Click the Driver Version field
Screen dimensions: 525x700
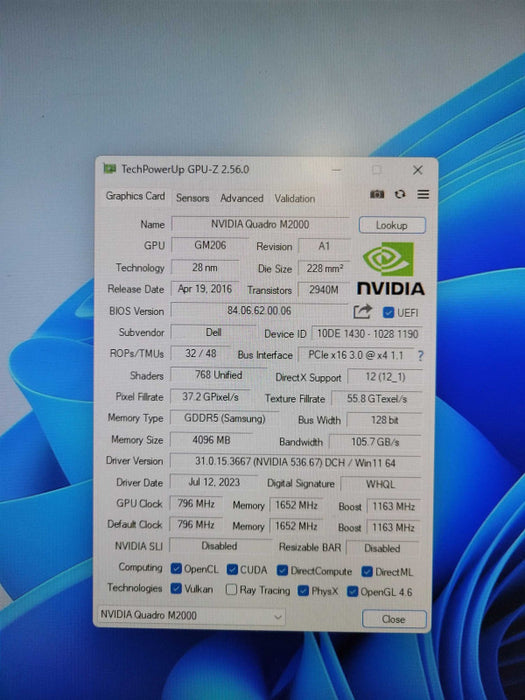tap(295, 462)
